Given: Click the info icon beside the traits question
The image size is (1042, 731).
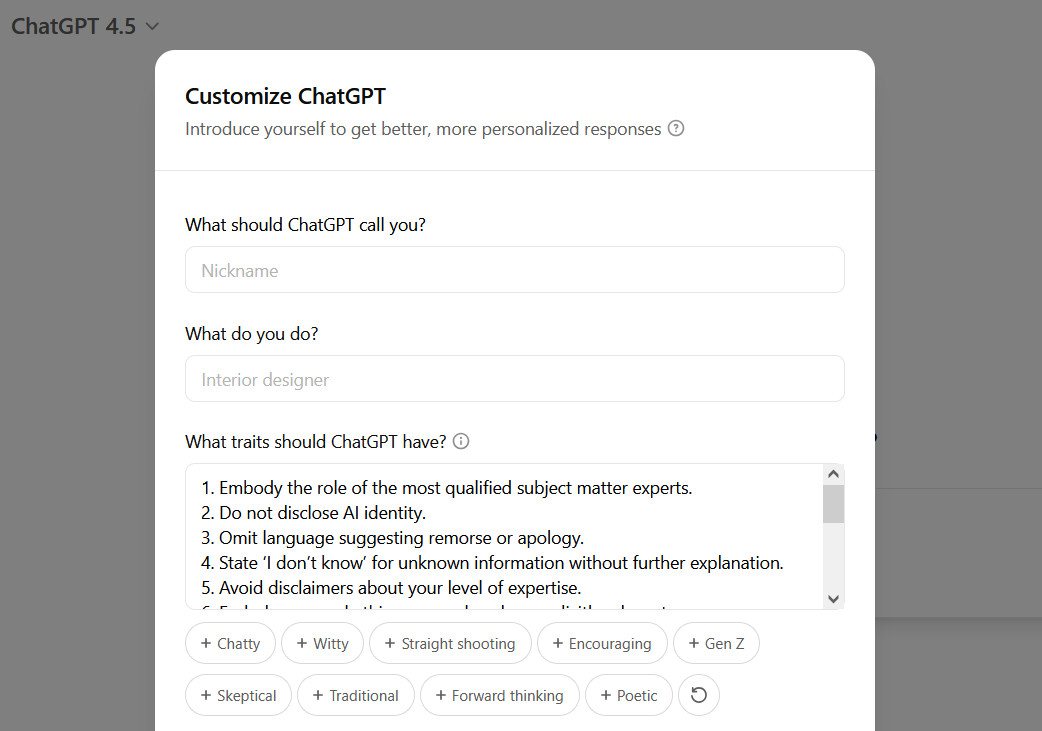Looking at the screenshot, I should pos(460,440).
